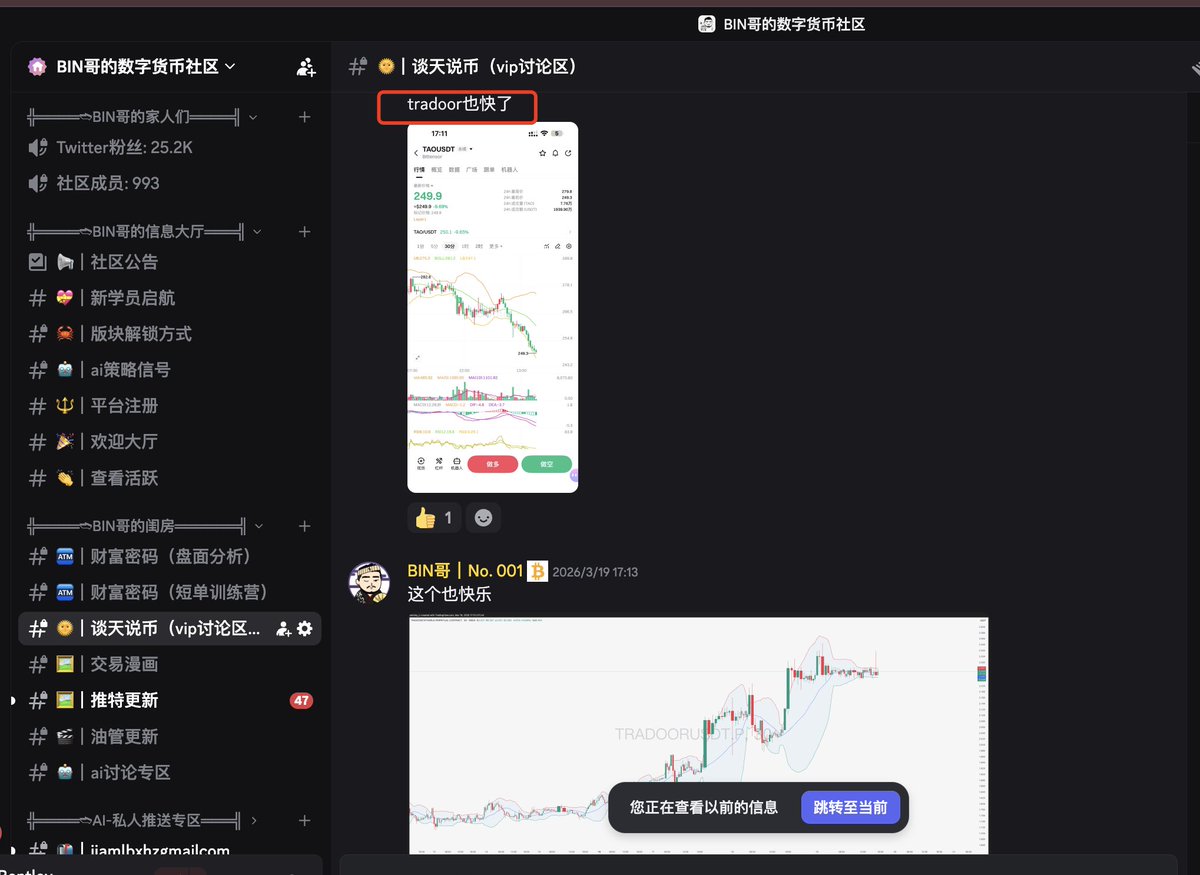The width and height of the screenshot is (1200, 875).
Task: Open the TAOUSDT phone screenshot image
Action: [493, 307]
